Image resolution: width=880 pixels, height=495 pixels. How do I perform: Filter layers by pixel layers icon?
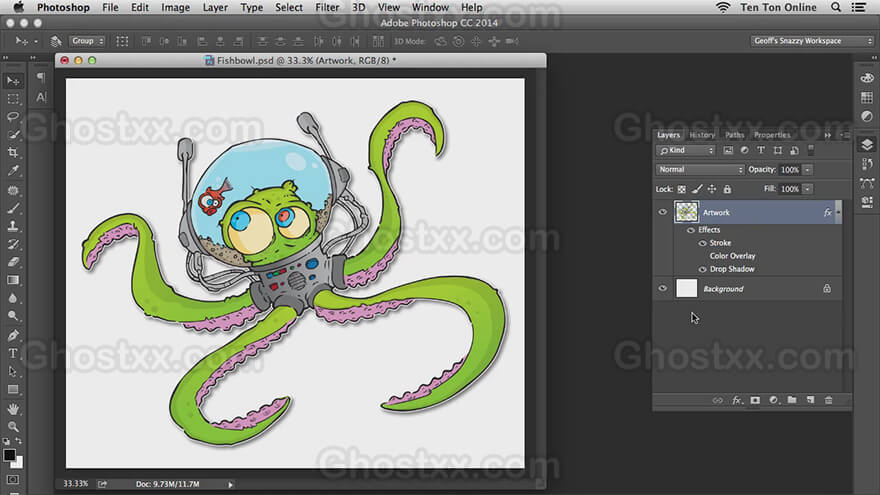click(x=728, y=150)
